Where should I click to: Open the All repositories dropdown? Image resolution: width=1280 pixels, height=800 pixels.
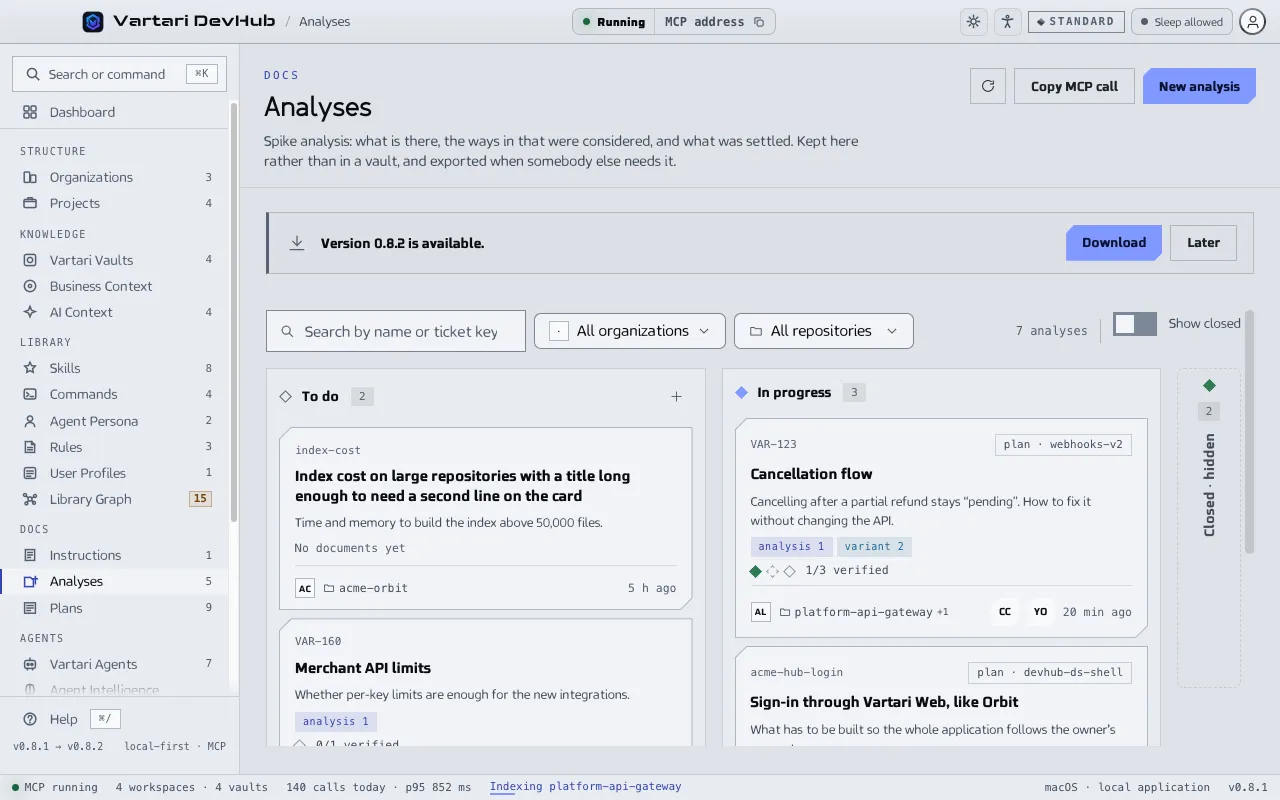coord(824,331)
